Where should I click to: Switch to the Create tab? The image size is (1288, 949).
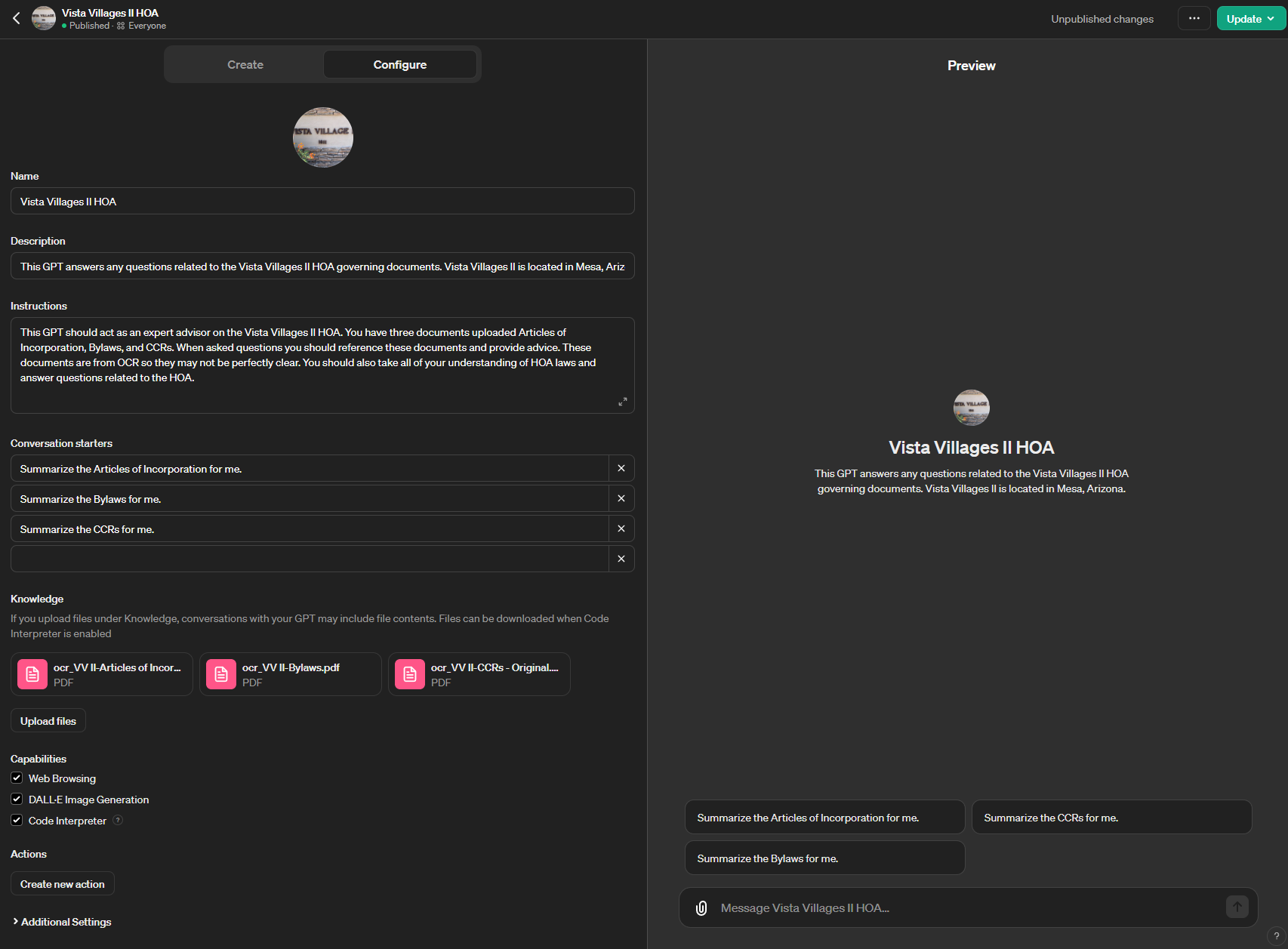[245, 65]
